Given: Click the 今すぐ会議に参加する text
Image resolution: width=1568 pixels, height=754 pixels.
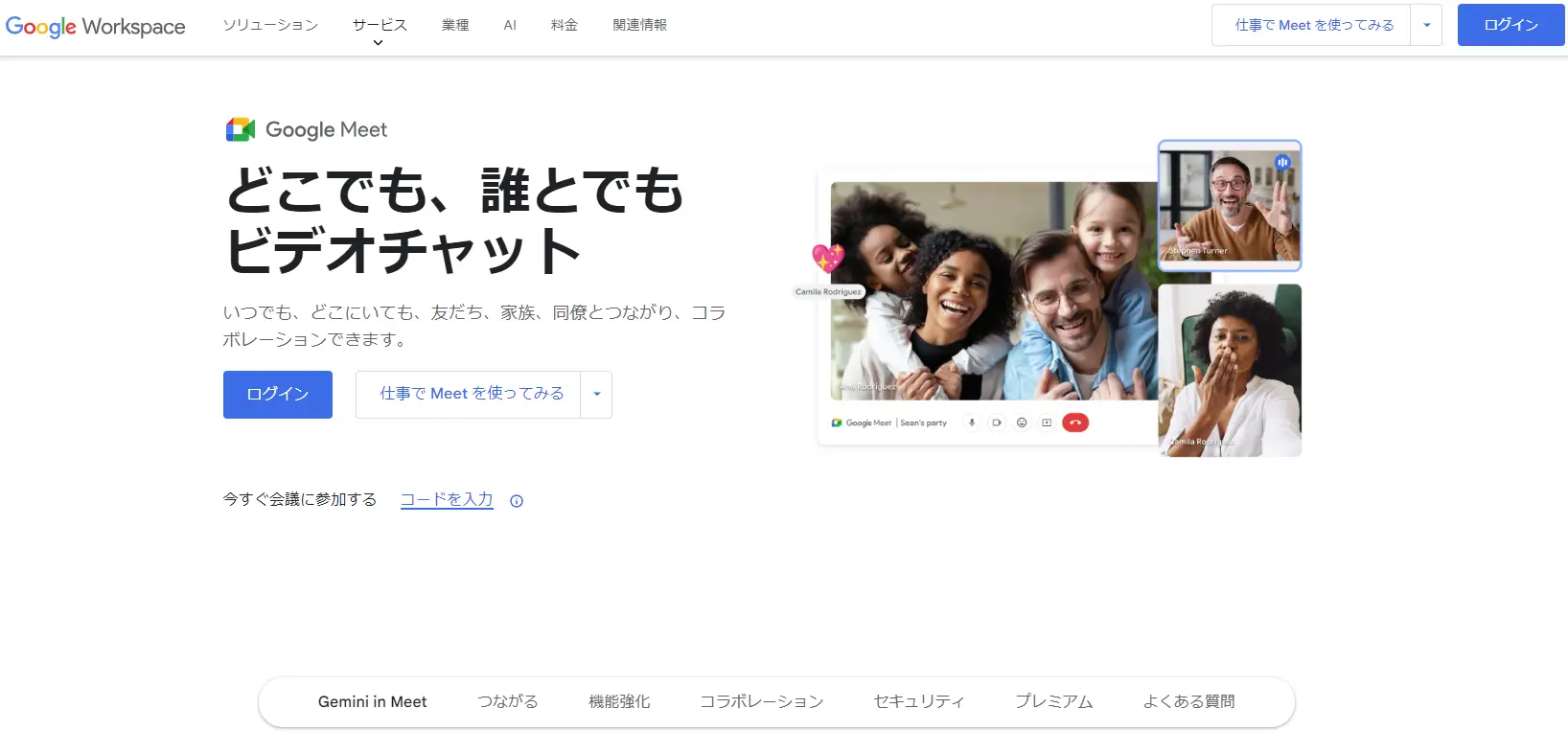Looking at the screenshot, I should (300, 500).
